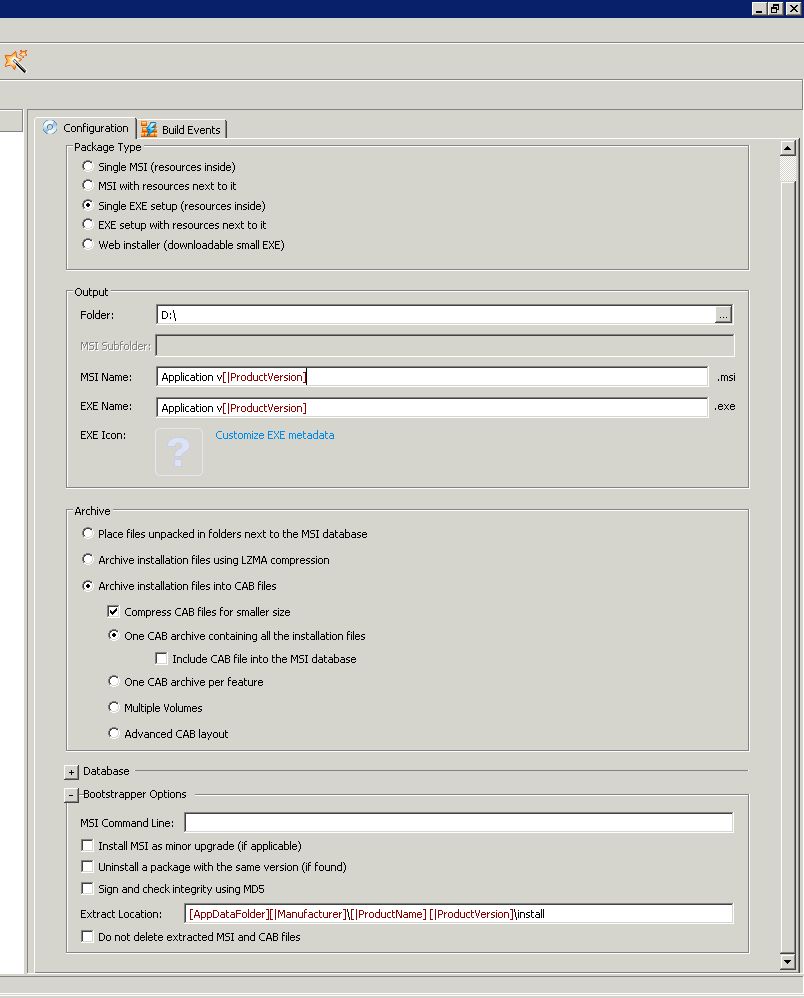Screen dimensions: 804x998
Task: Open the Customize EXE metadata link
Action: click(x=275, y=435)
